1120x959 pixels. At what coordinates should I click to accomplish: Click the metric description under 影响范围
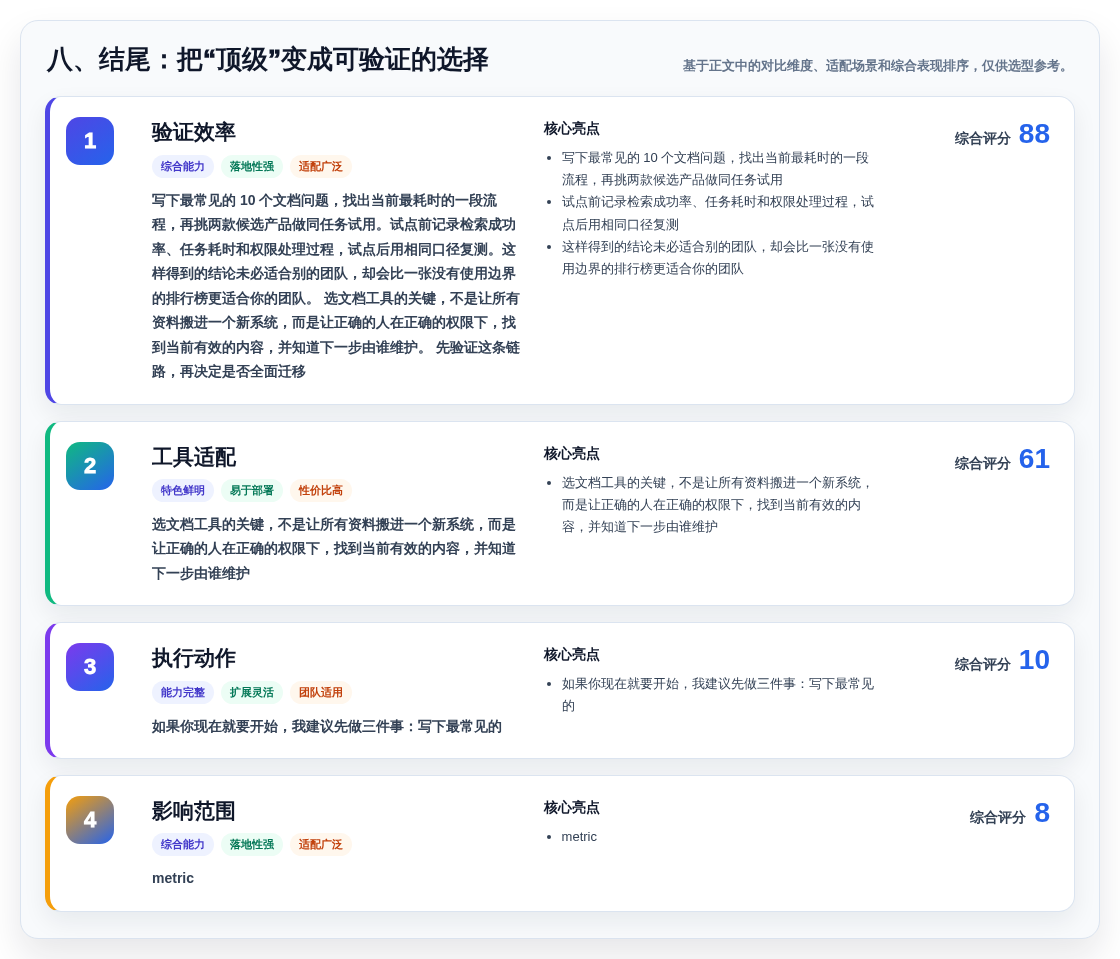pyautogui.click(x=173, y=878)
